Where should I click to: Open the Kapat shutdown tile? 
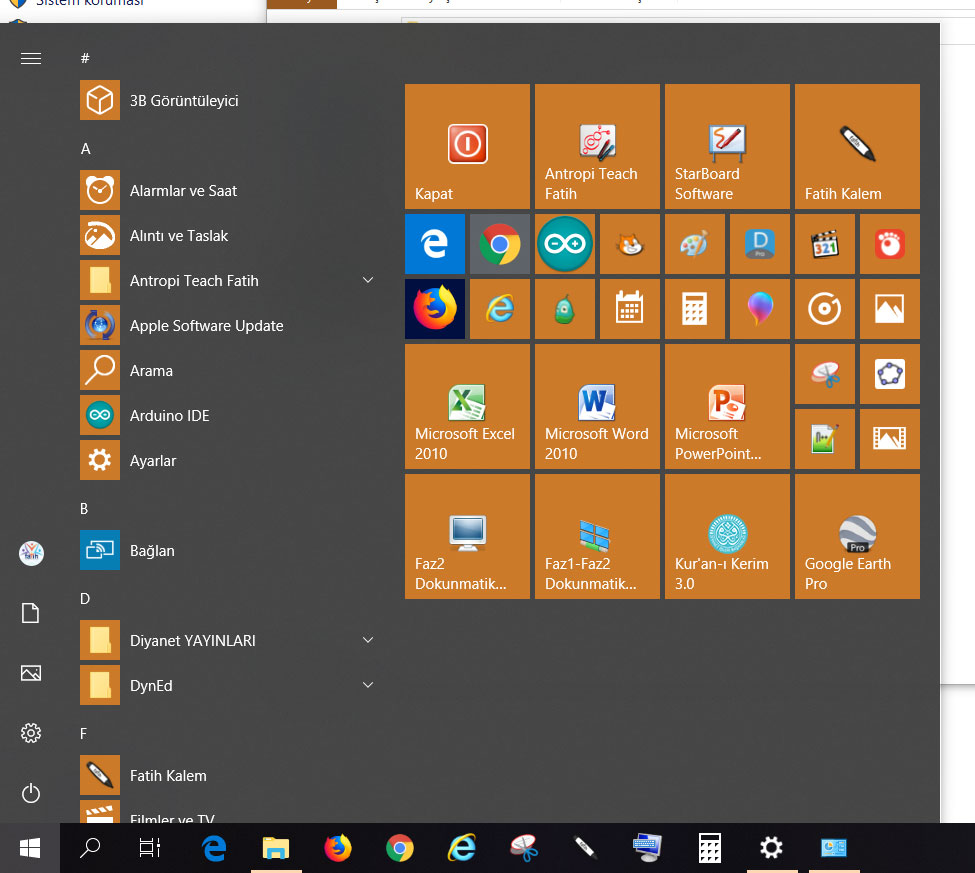coord(467,146)
